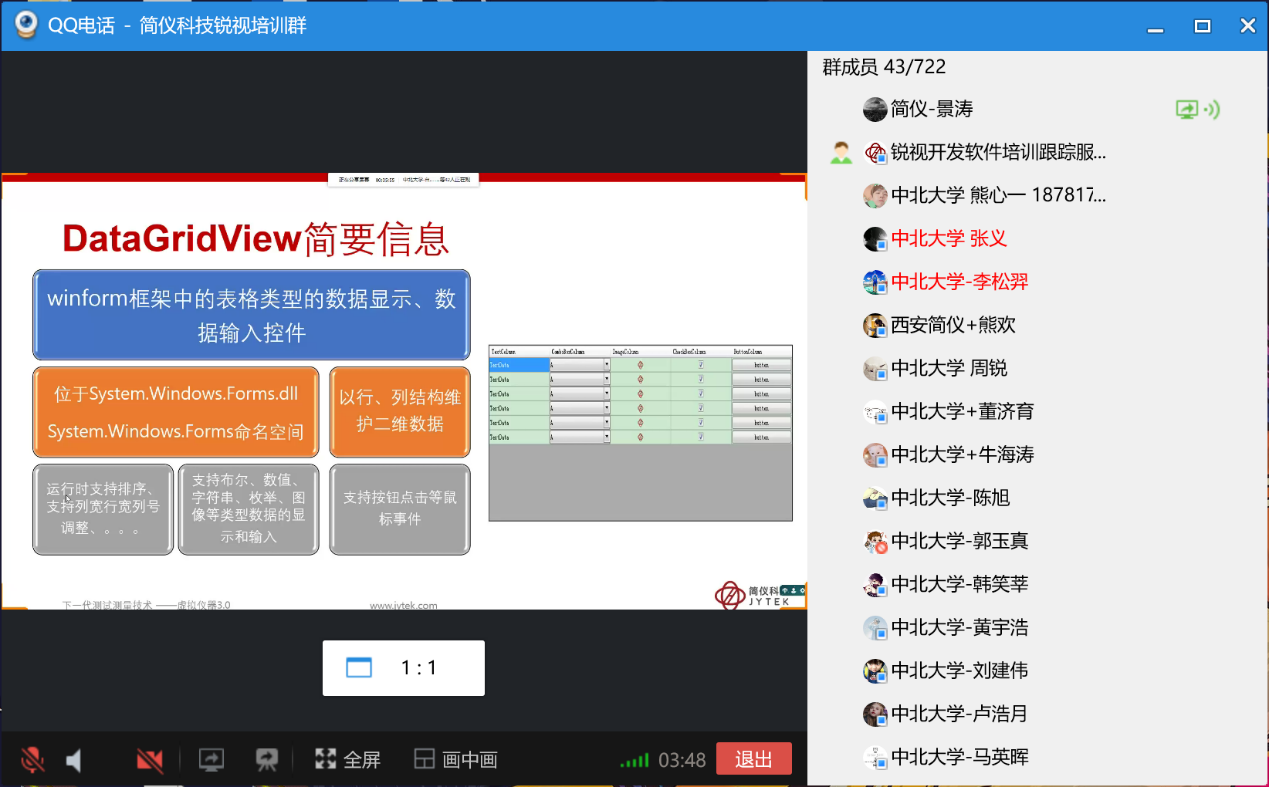Viewport: 1269px width, 787px height.
Task: Select member 中北大学-李松羿 in list
Action: (x=959, y=281)
